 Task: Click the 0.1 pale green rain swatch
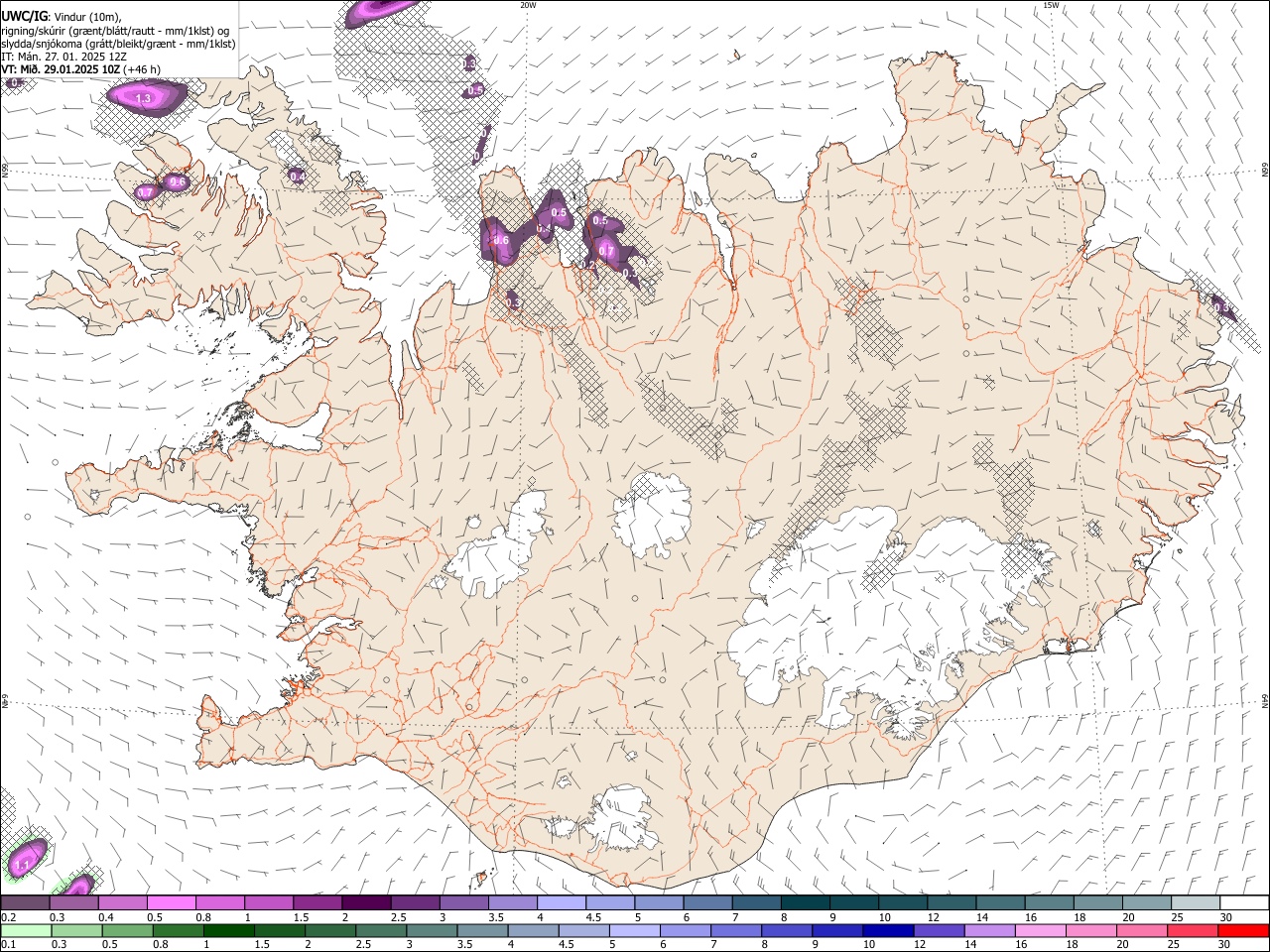[26, 930]
